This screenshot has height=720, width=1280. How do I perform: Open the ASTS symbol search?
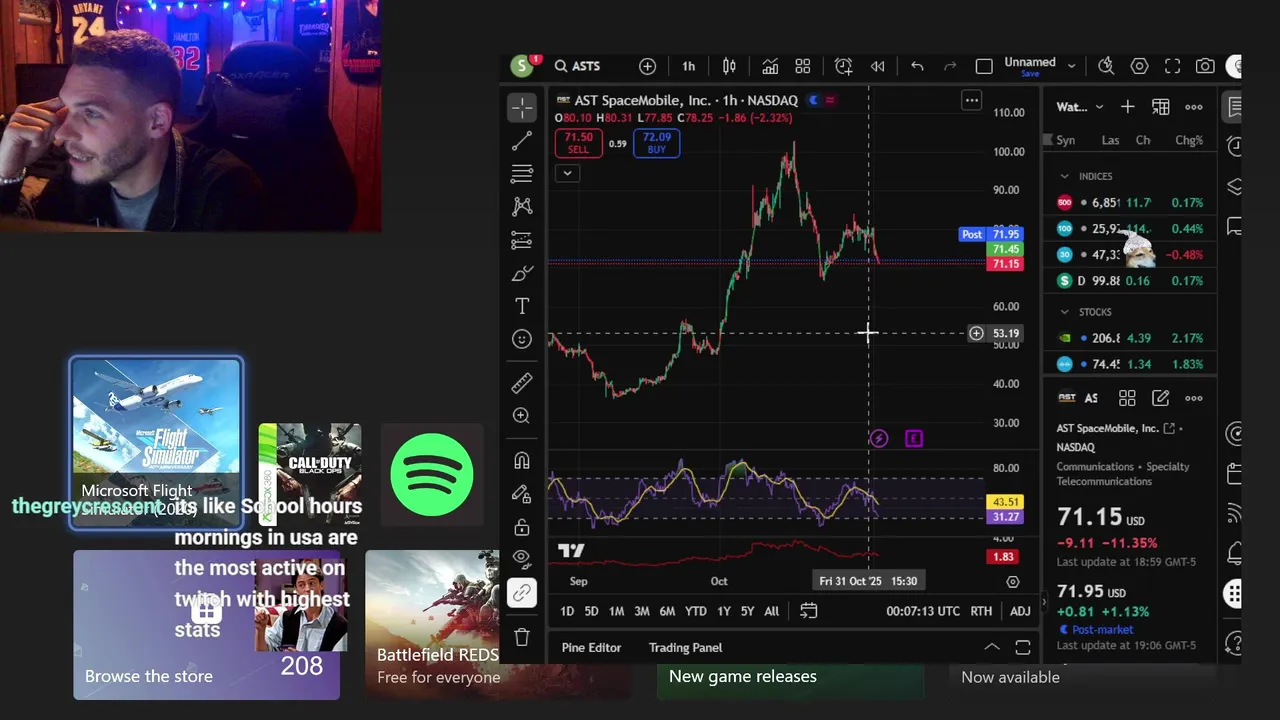coord(578,66)
